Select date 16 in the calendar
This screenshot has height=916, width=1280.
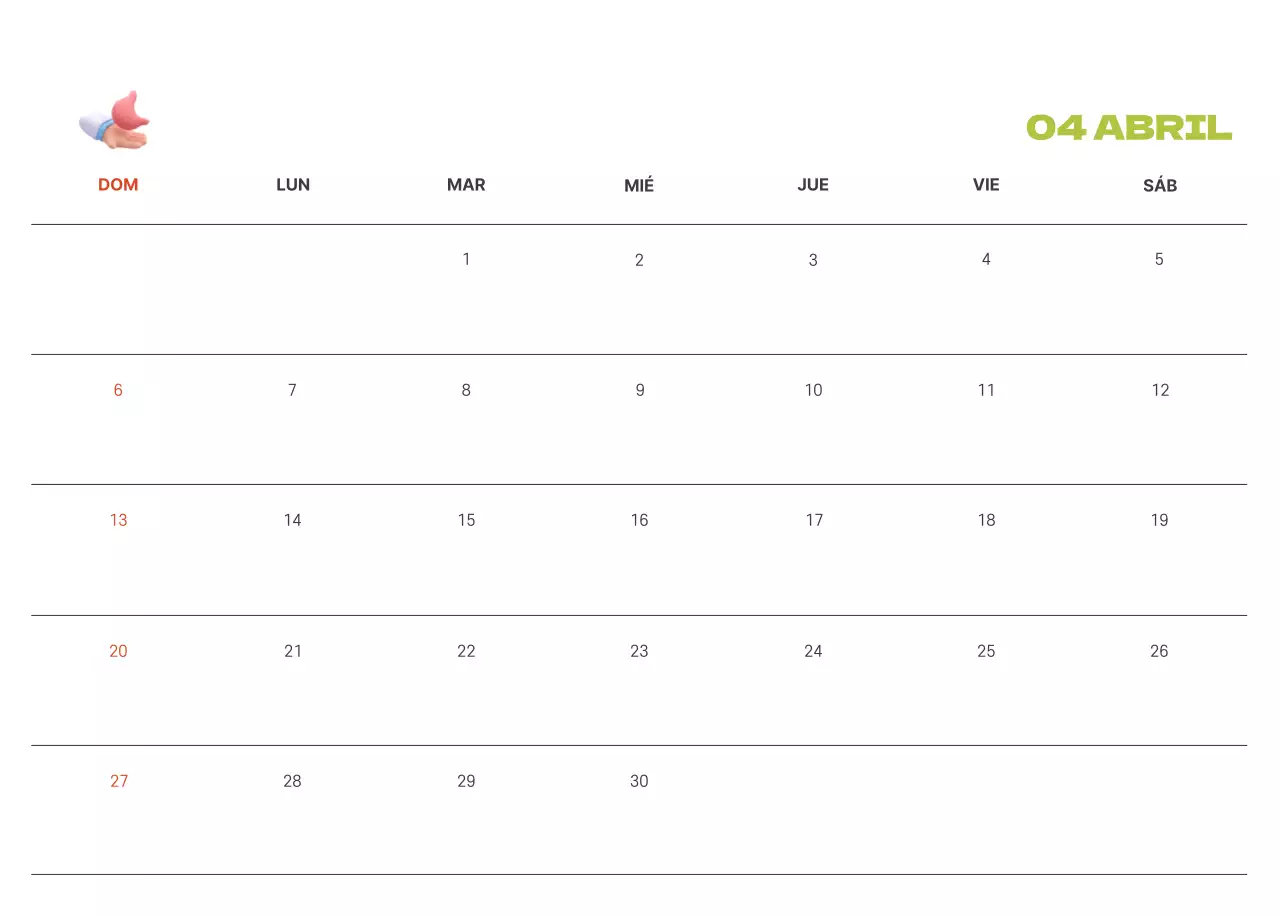639,520
